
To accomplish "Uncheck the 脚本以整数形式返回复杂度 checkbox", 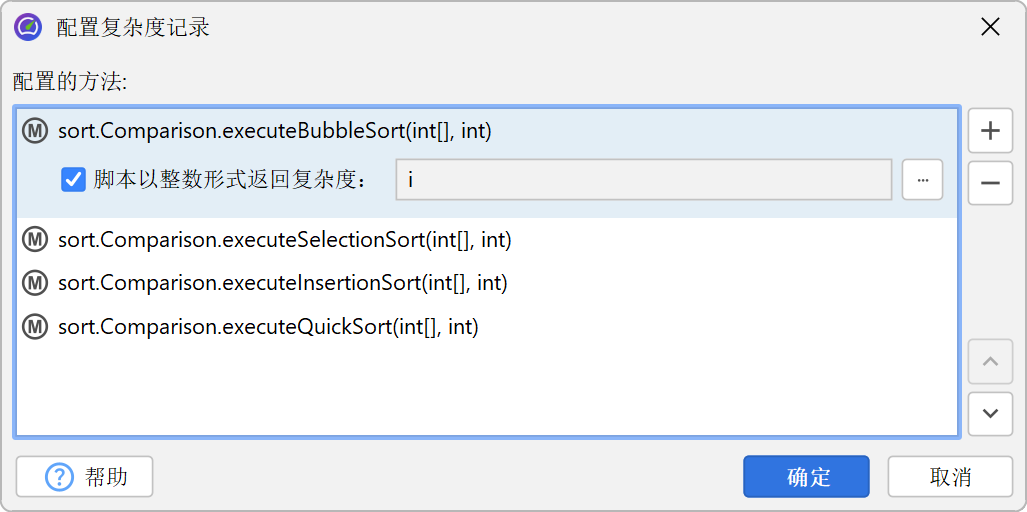I will [73, 180].
